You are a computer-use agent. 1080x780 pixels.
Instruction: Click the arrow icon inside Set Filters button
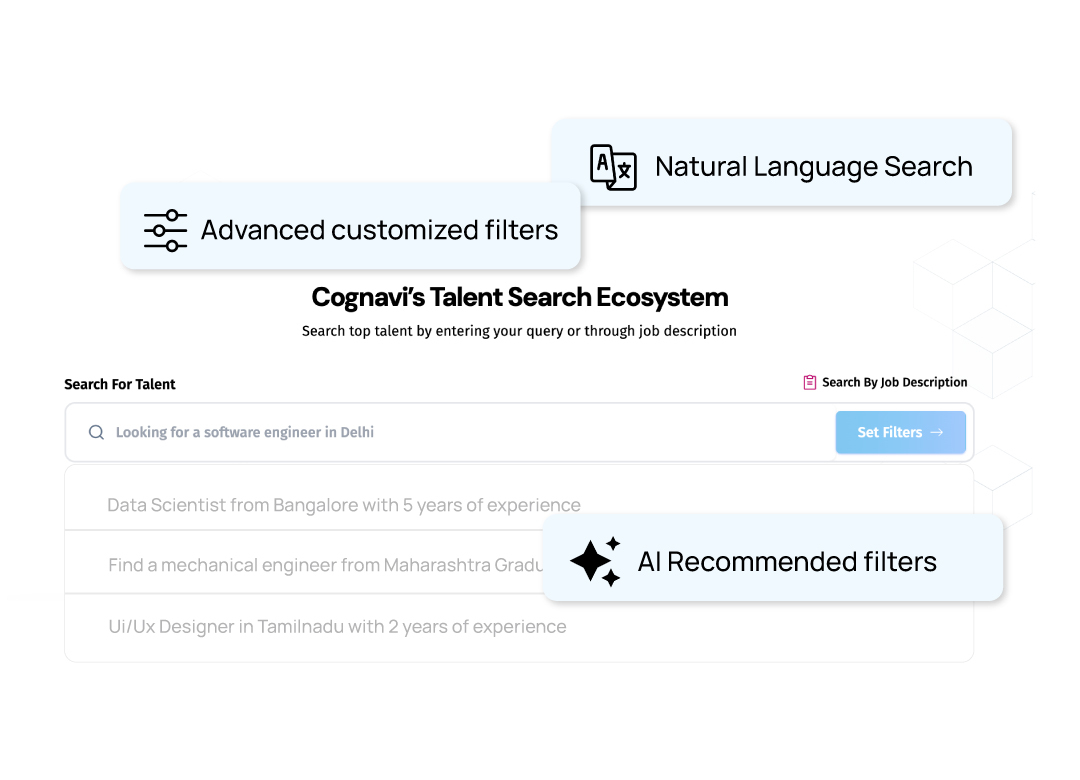936,432
